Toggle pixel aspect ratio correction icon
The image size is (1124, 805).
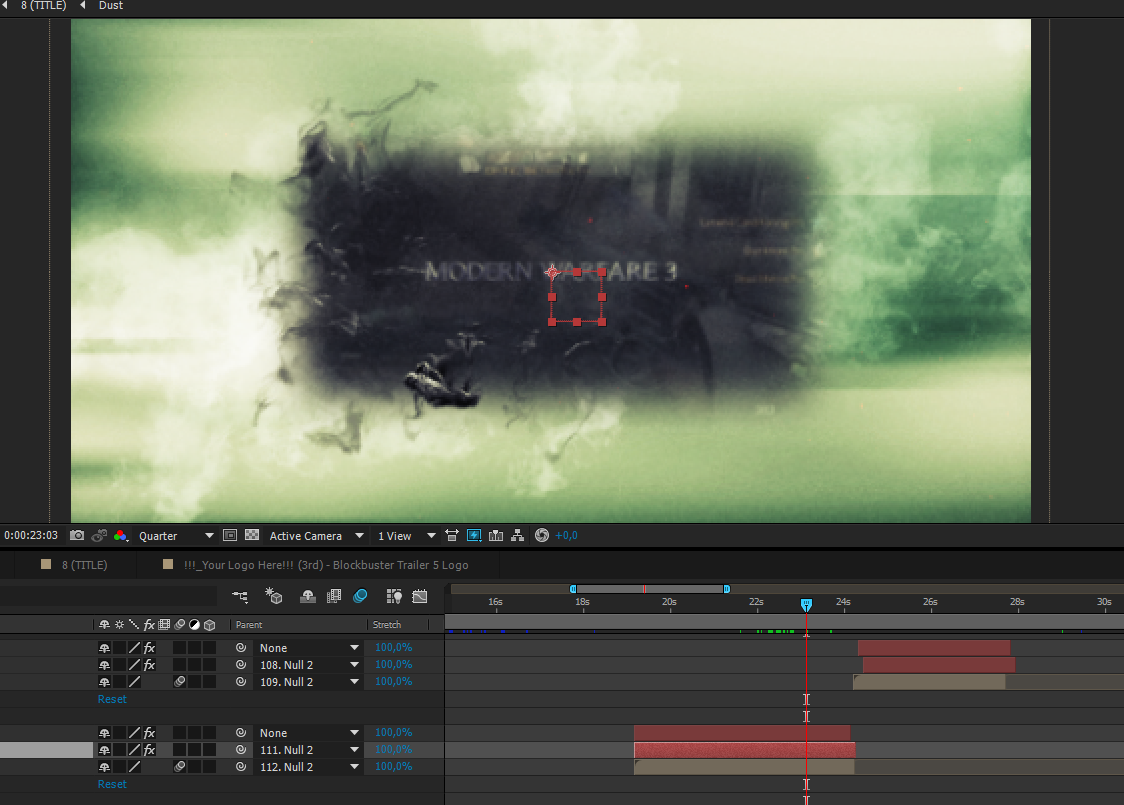(x=452, y=535)
